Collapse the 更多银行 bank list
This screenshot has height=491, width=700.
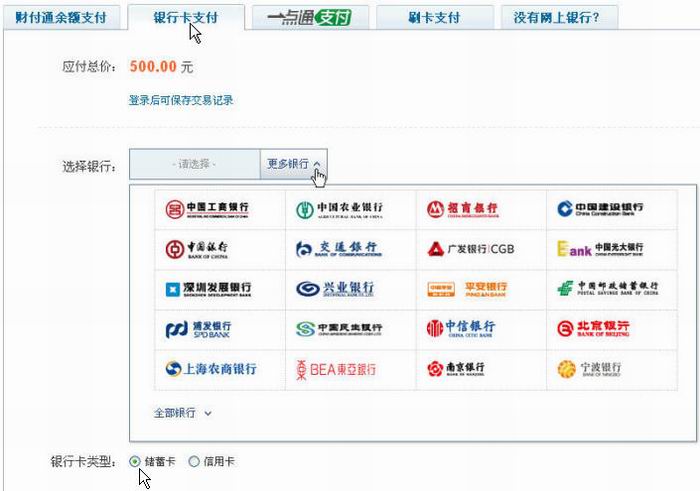(x=294, y=164)
